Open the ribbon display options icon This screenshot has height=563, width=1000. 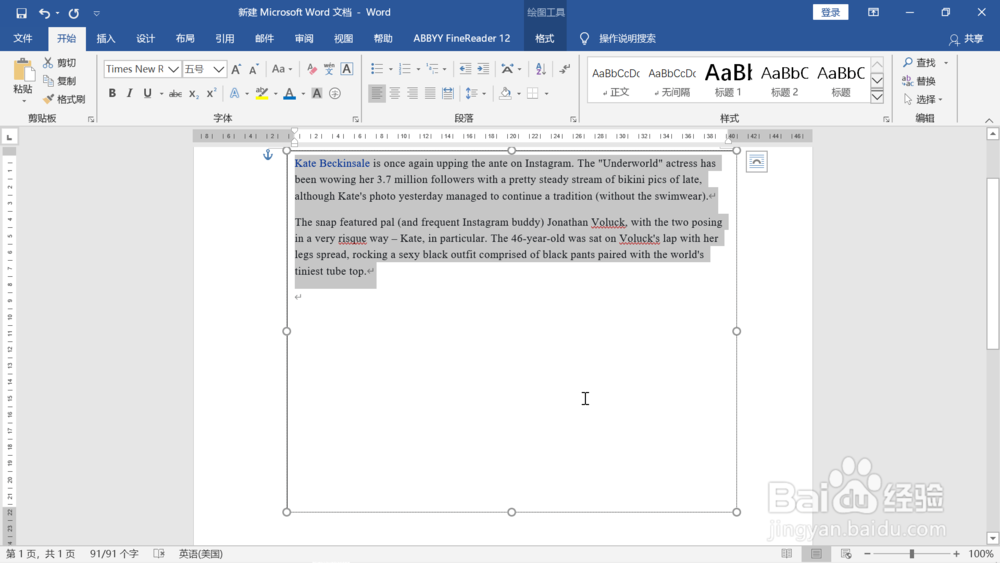(x=873, y=12)
